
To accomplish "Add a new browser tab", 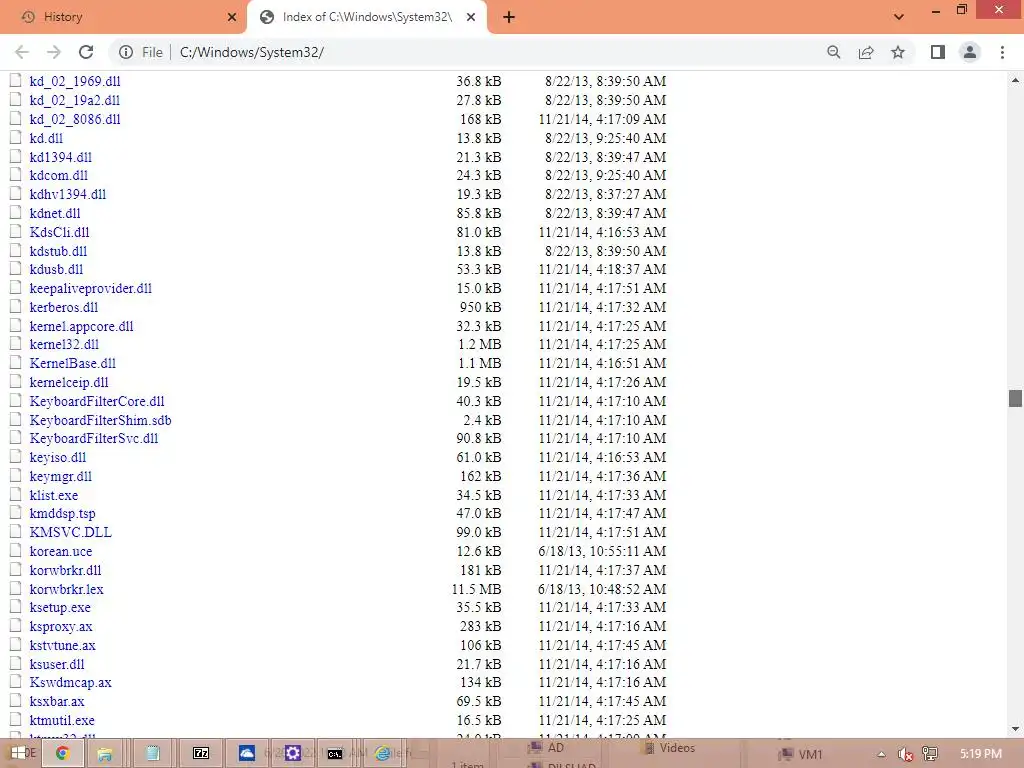I will (509, 18).
